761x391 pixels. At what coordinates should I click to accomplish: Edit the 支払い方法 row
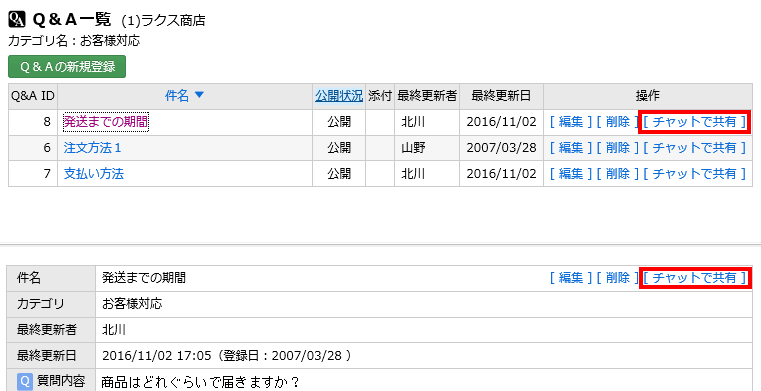(x=571, y=173)
